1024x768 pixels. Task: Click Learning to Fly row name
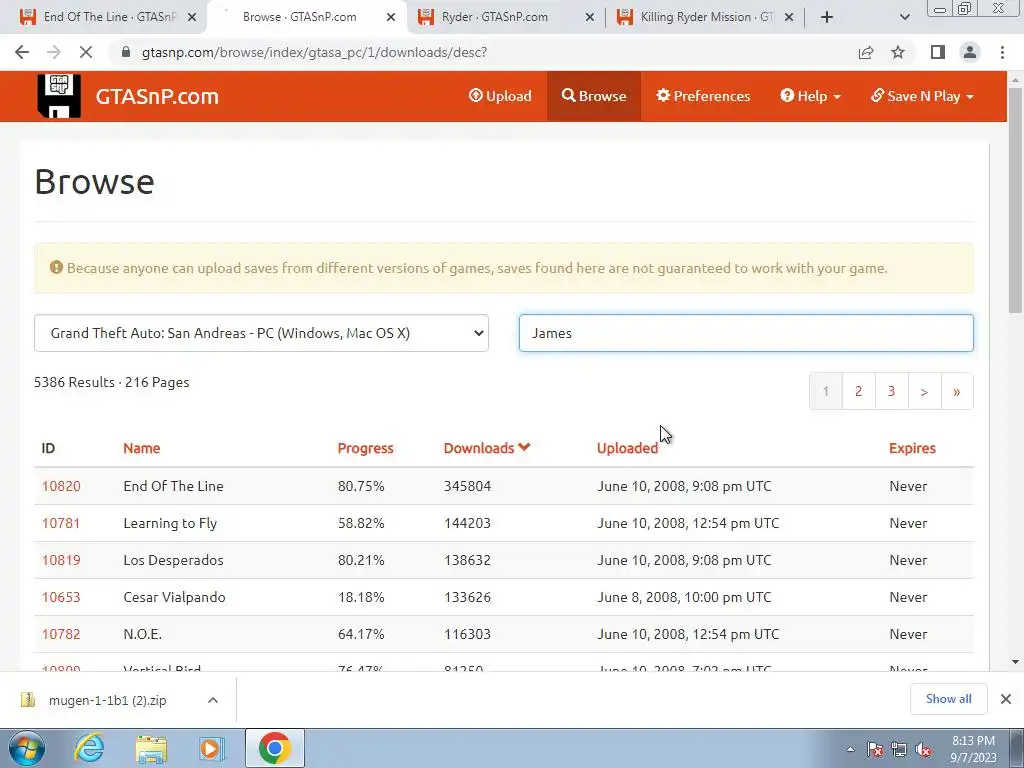(170, 523)
